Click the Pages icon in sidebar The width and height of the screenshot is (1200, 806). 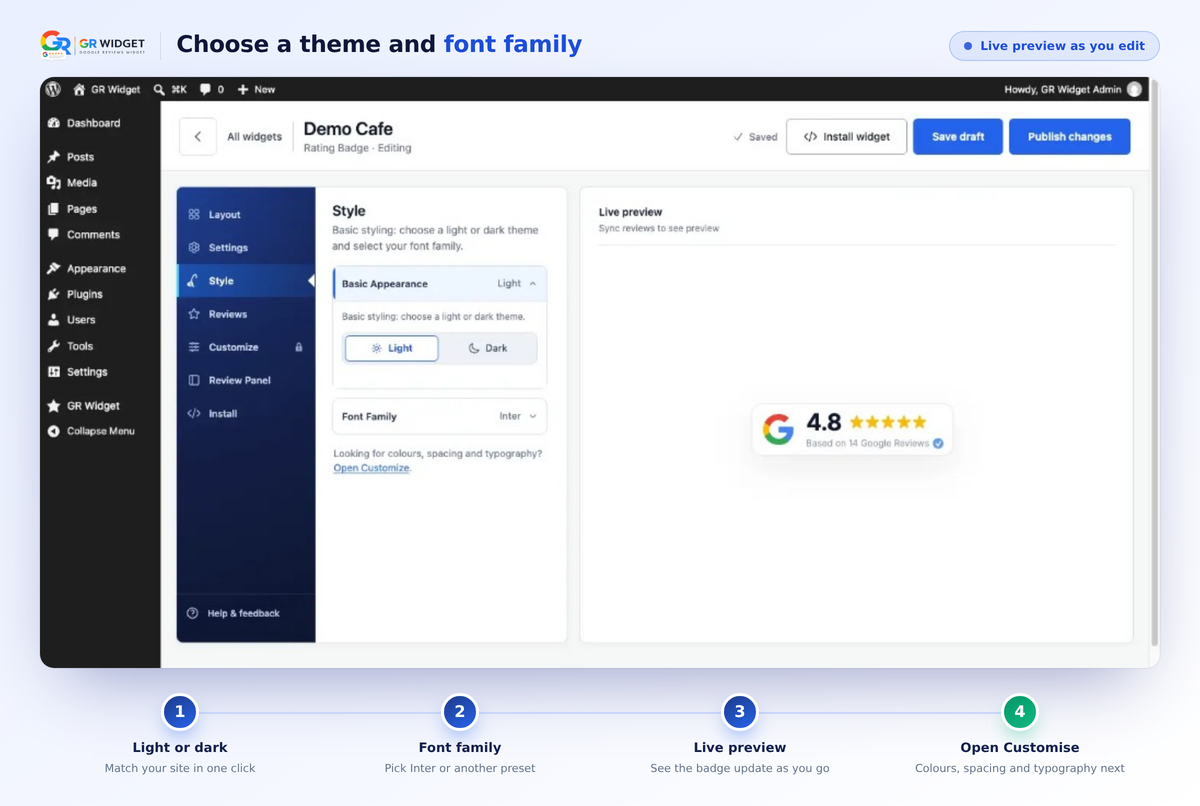(54, 209)
